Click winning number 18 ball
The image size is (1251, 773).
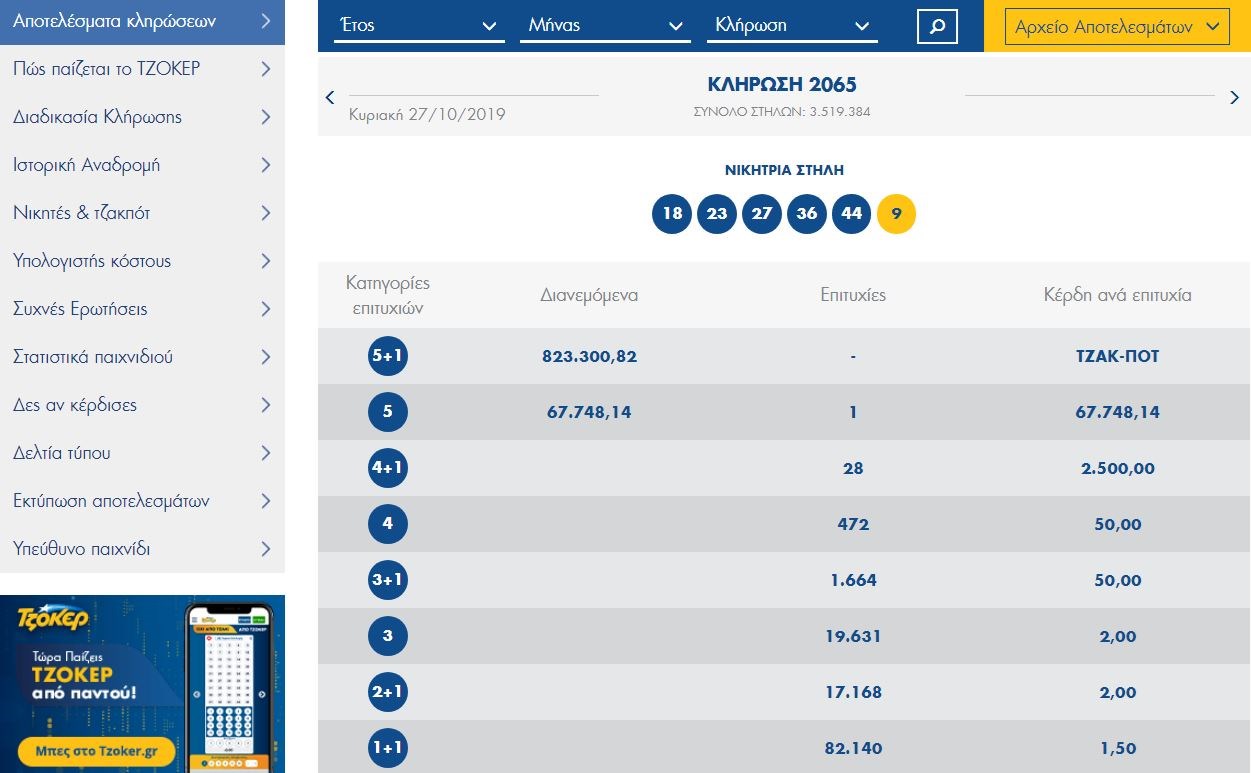click(672, 213)
